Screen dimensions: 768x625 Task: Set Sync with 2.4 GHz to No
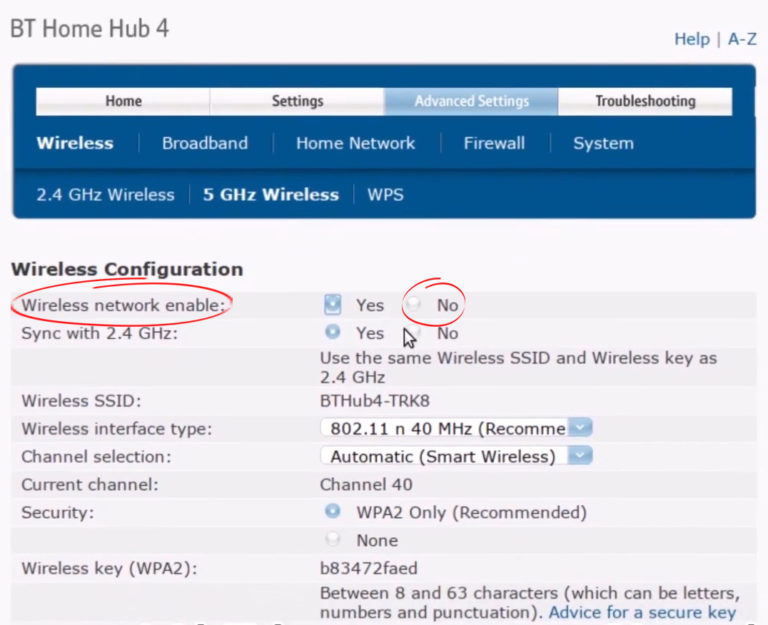[x=414, y=332]
